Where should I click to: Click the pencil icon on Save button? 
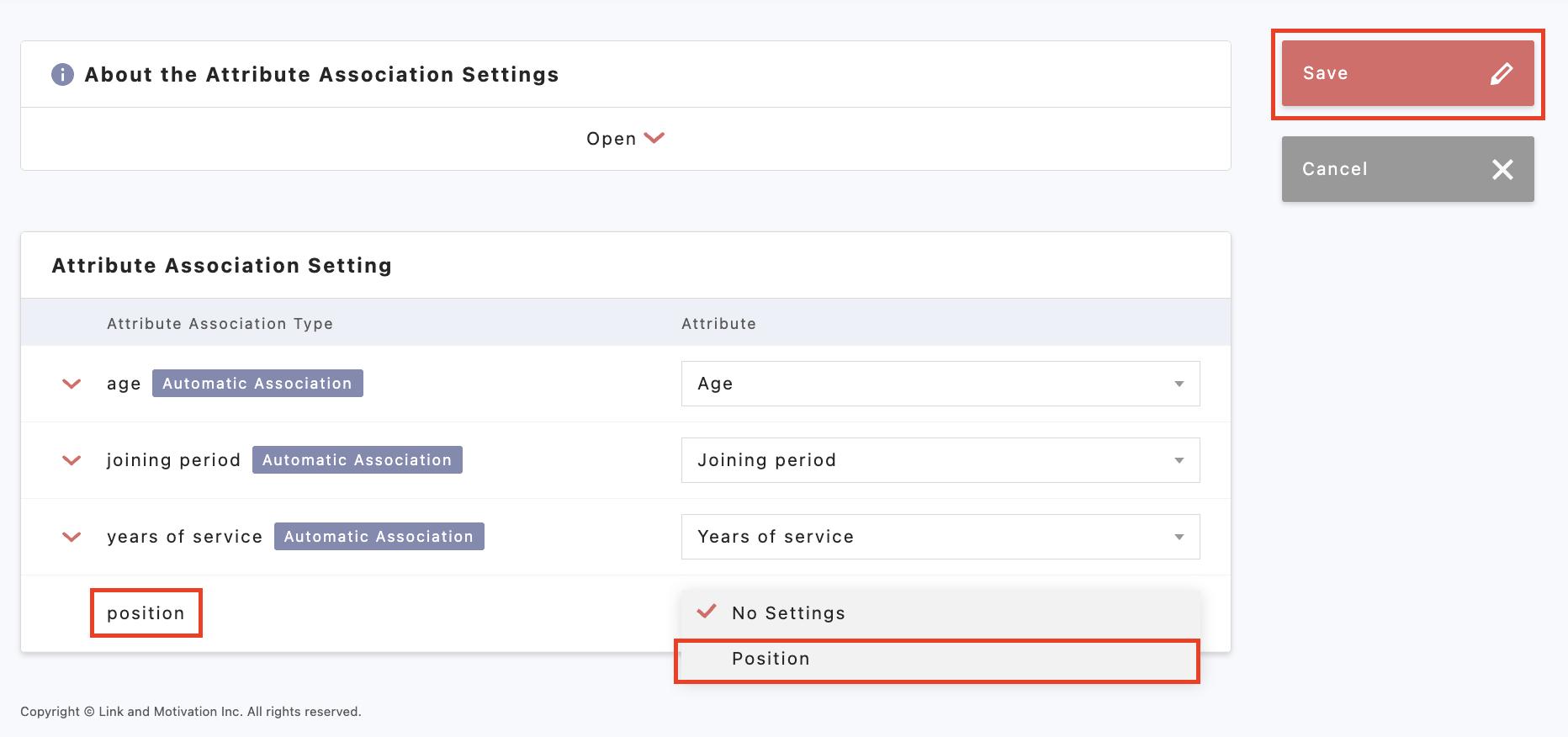[1502, 74]
